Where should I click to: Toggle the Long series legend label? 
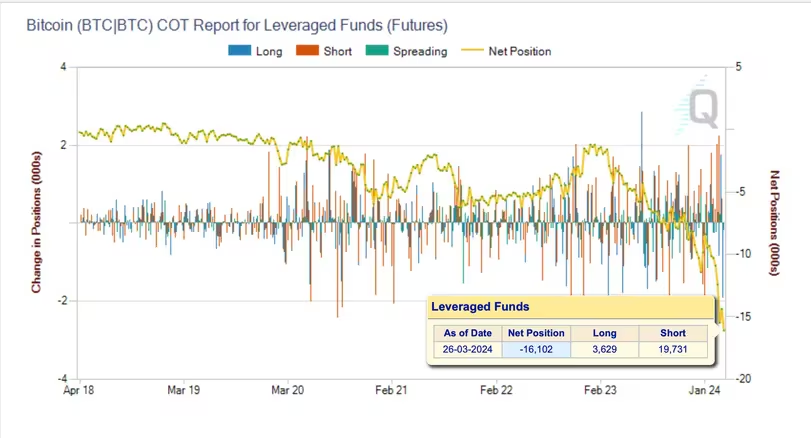(269, 51)
